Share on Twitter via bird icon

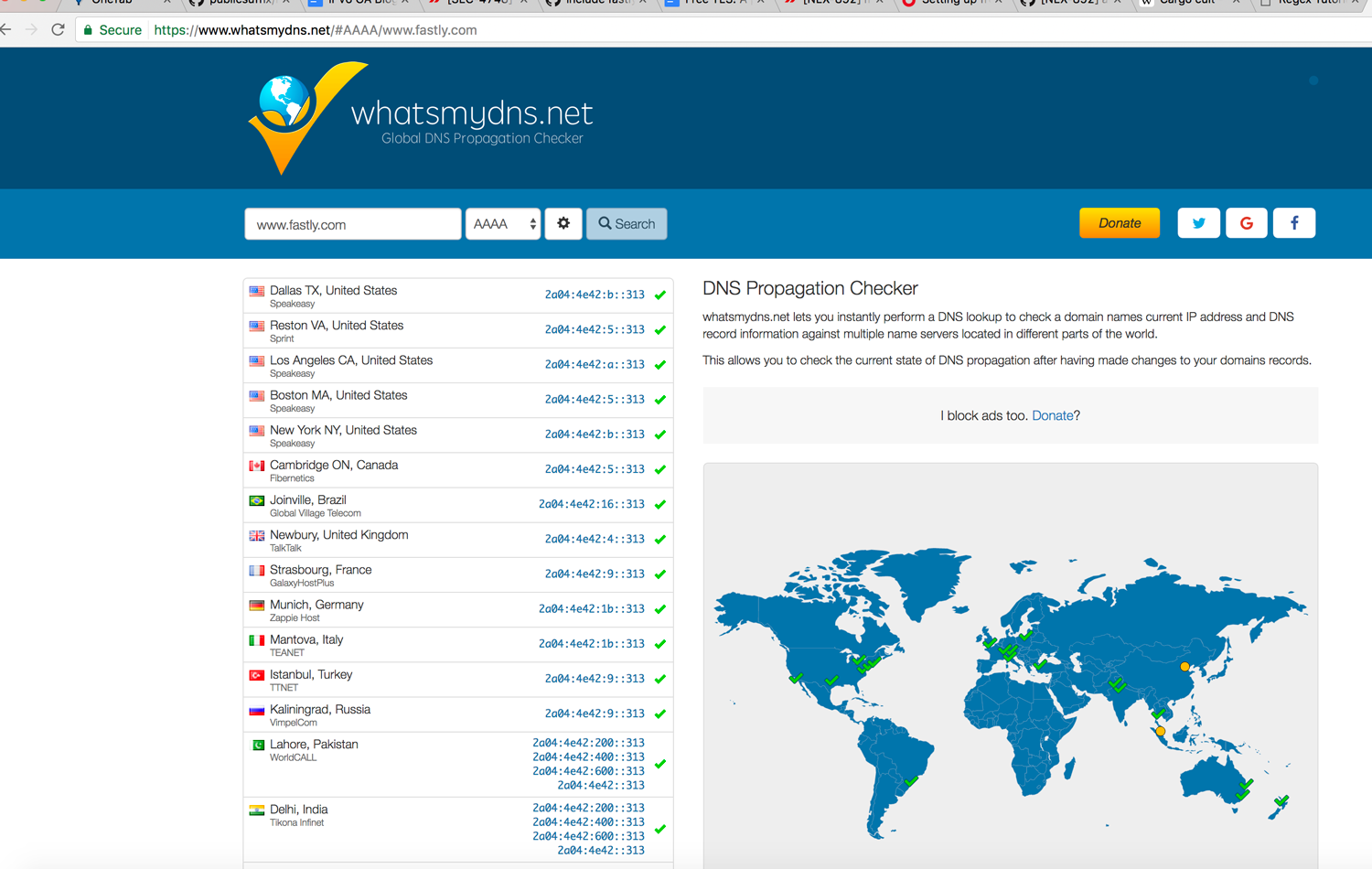pos(1198,223)
